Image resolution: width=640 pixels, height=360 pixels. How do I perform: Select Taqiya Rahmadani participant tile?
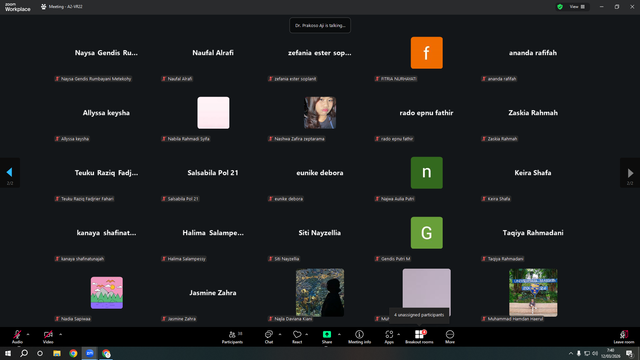(533, 233)
